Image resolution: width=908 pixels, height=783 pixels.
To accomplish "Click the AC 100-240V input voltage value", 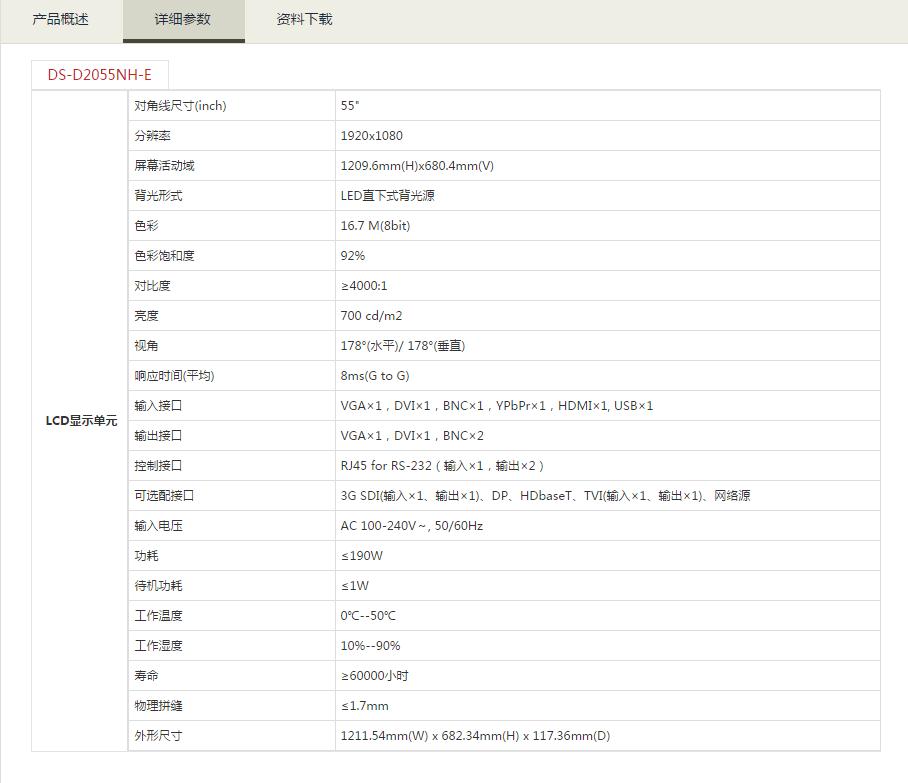I will point(412,526).
